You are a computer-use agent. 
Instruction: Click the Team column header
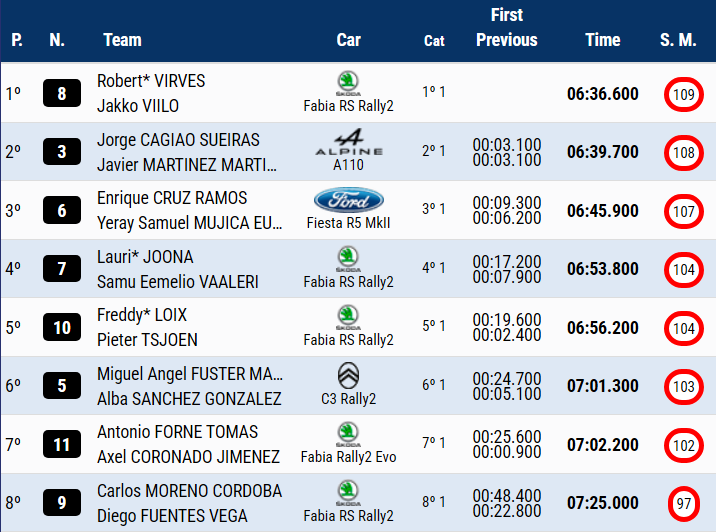122,40
